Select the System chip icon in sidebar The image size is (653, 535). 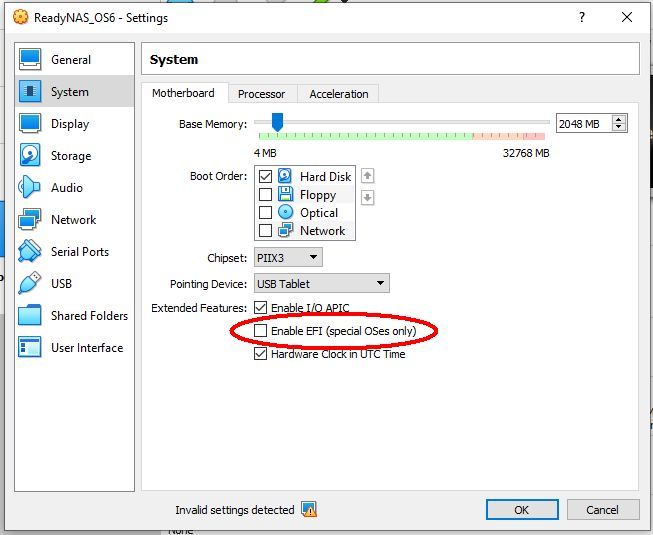click(x=30, y=91)
